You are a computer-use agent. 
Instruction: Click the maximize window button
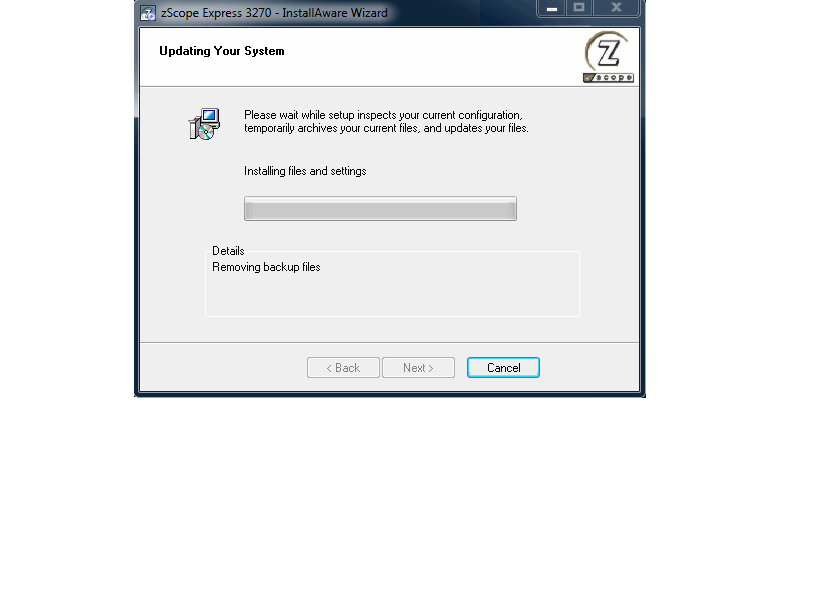pos(579,9)
